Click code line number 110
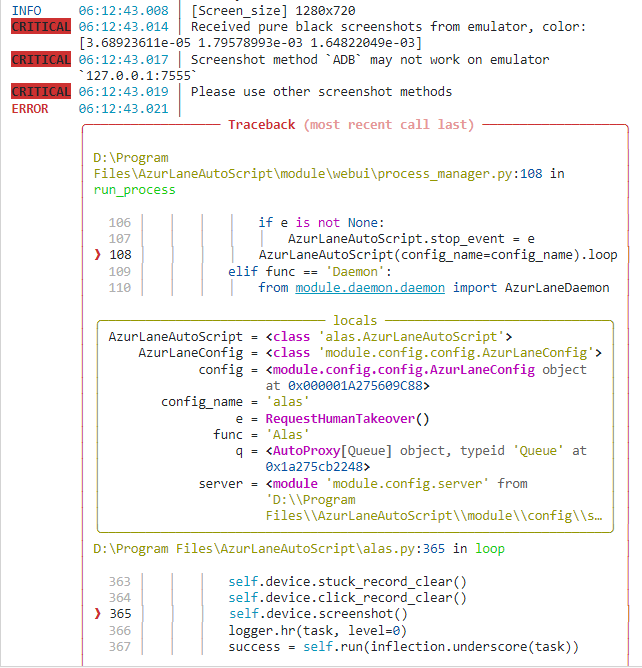The width and height of the screenshot is (642, 668). coord(120,288)
